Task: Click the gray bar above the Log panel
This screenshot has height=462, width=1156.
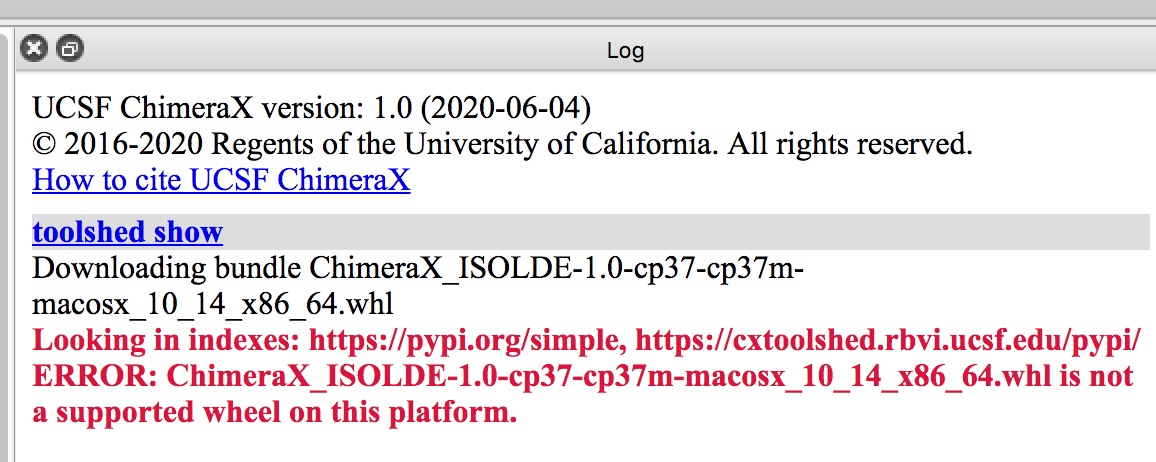Action: click(578, 9)
